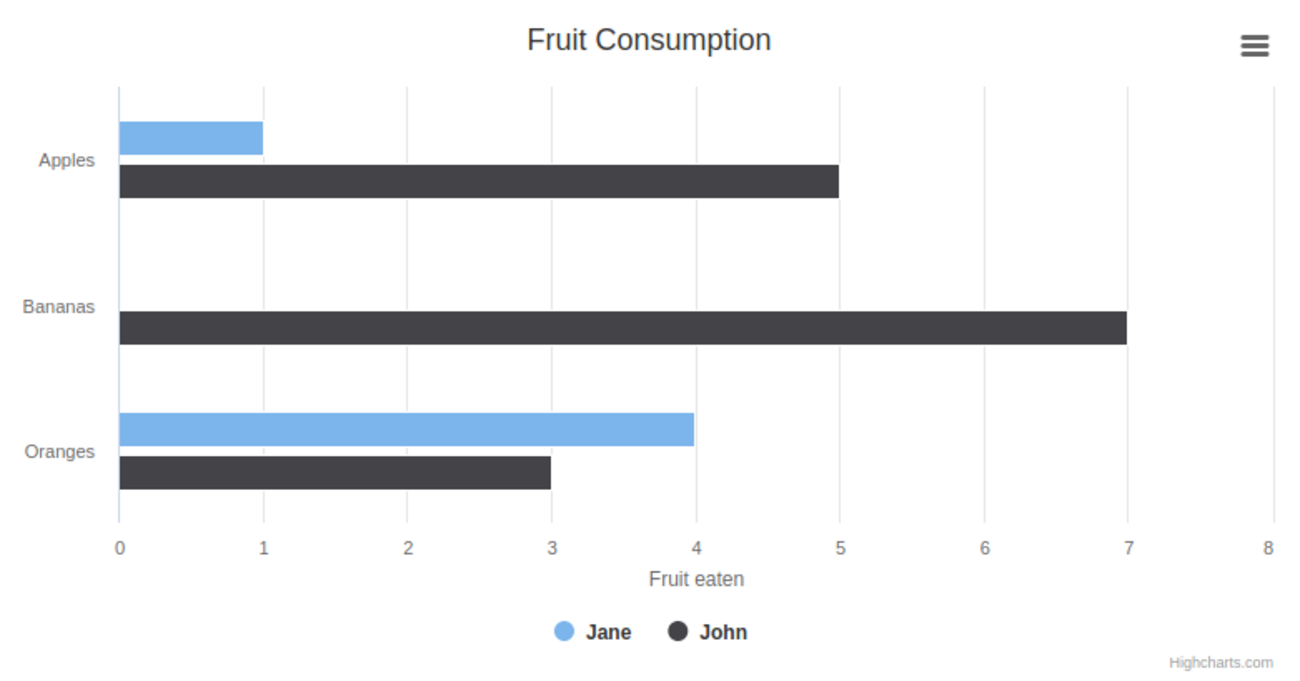The height and width of the screenshot is (681, 1300).
Task: Click the axis tick label 8
Action: click(x=1268, y=548)
